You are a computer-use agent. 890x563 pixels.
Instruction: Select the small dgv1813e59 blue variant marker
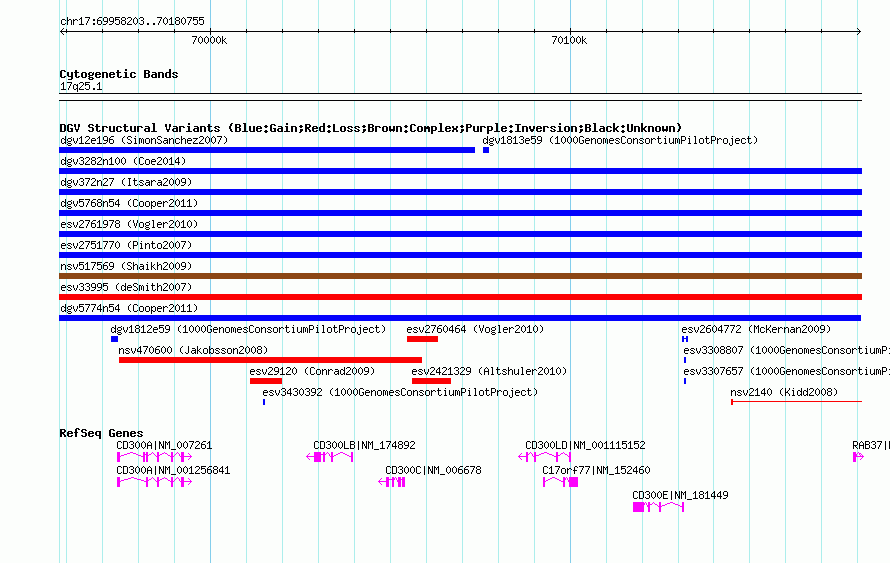486,150
